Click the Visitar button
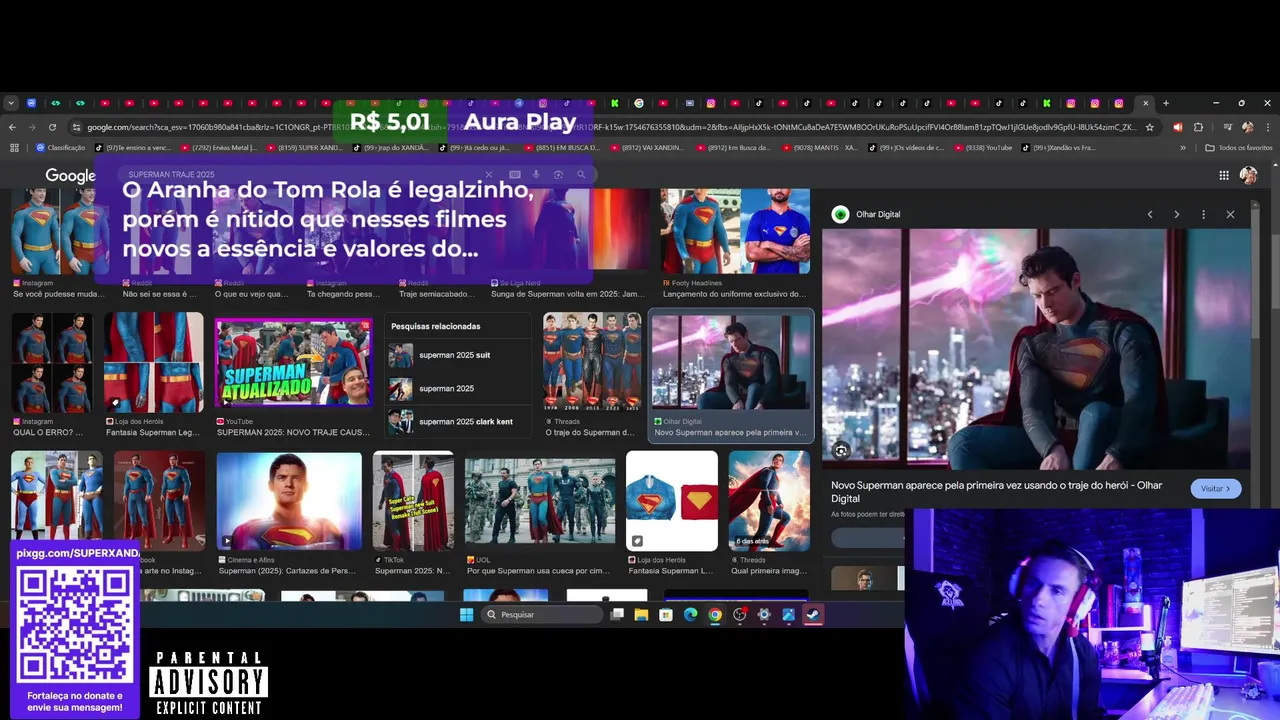The height and width of the screenshot is (720, 1280). point(1216,488)
